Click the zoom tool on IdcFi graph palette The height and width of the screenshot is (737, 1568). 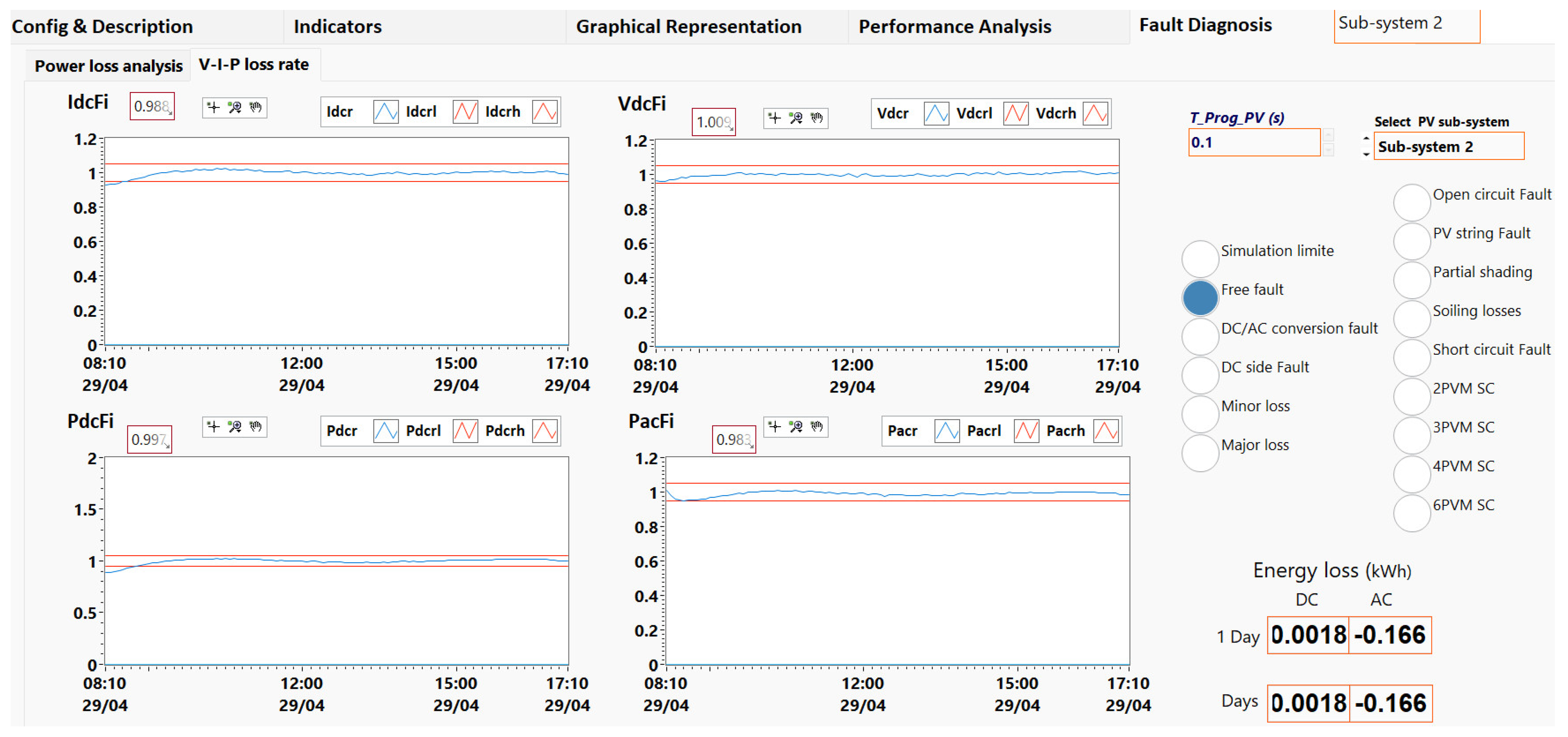pos(234,108)
